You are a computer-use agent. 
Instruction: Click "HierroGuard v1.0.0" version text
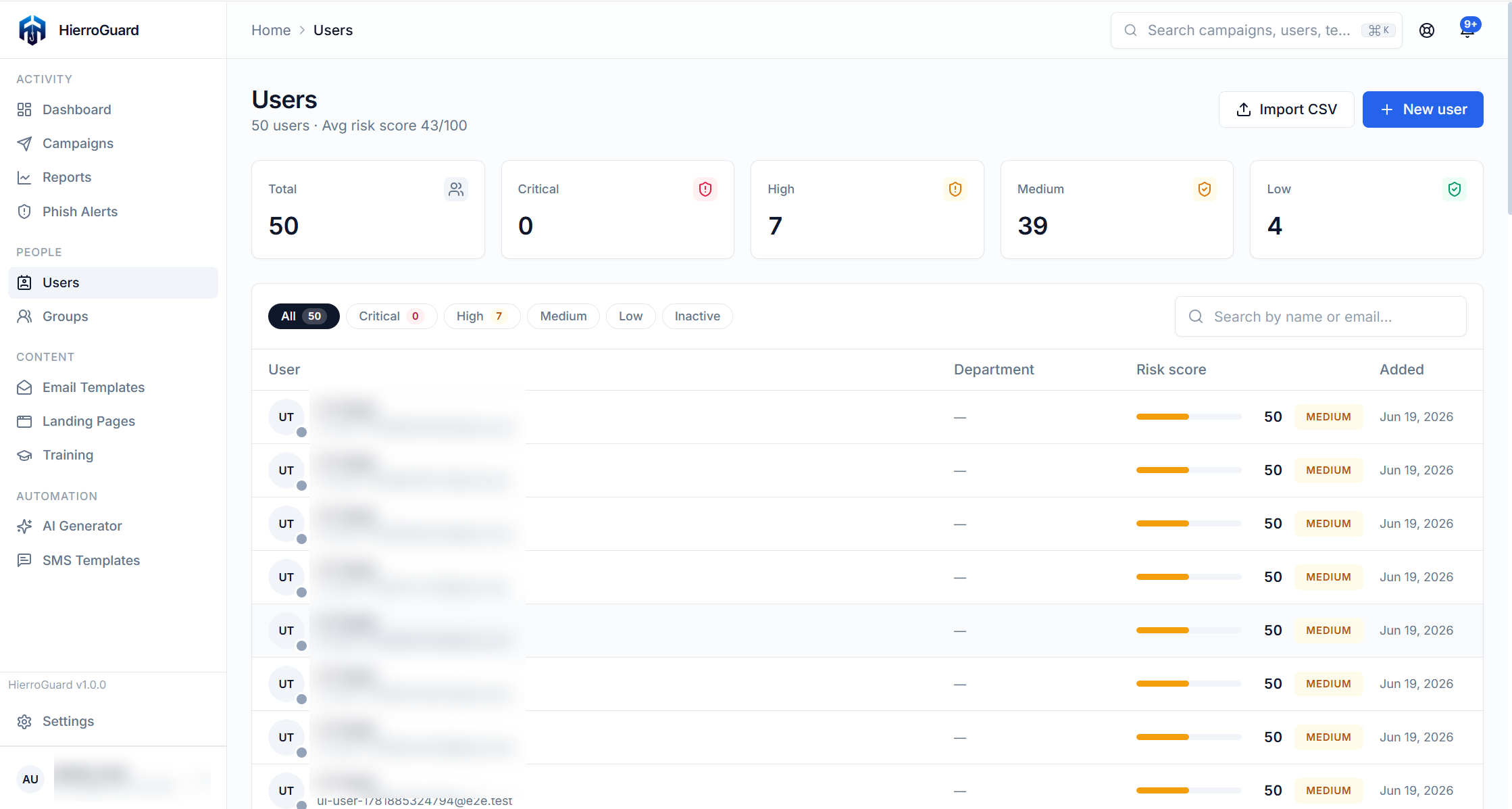[57, 685]
